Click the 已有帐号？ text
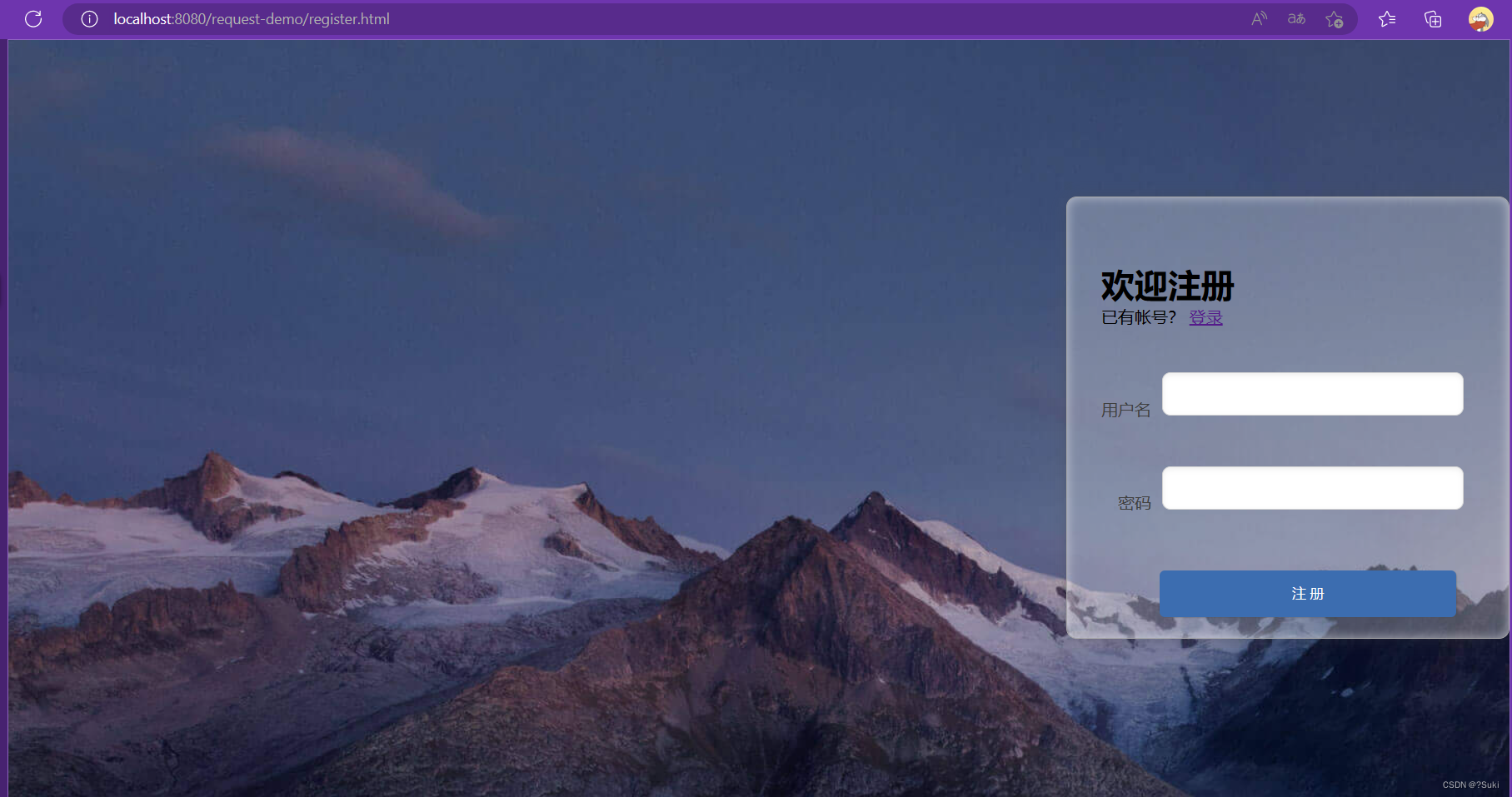Viewport: 1512px width, 797px height. [x=1139, y=317]
